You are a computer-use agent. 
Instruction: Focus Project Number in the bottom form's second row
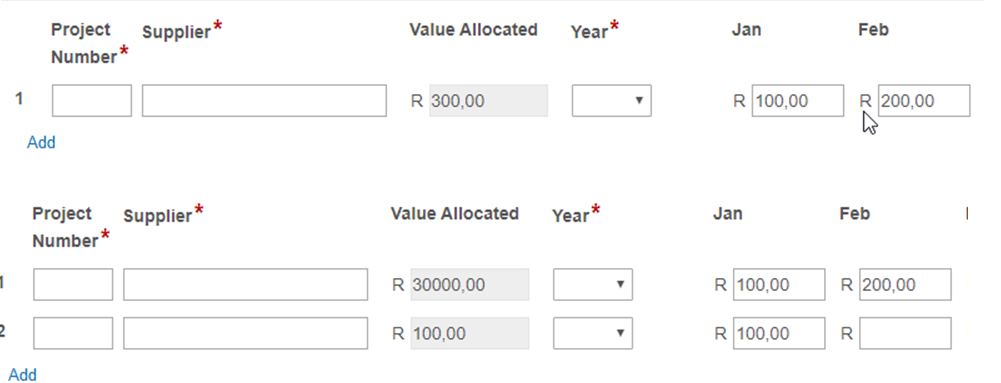(x=73, y=333)
